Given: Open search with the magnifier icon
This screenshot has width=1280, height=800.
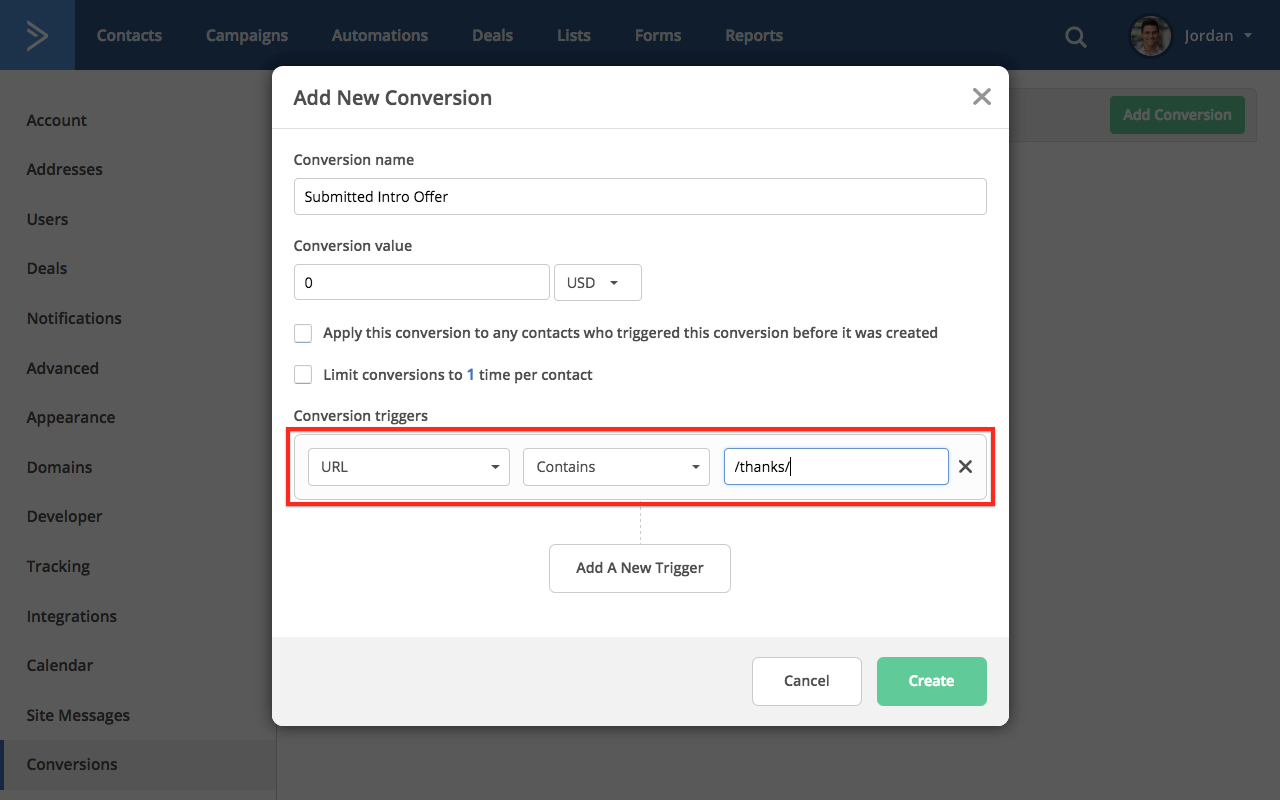Looking at the screenshot, I should 1075,37.
